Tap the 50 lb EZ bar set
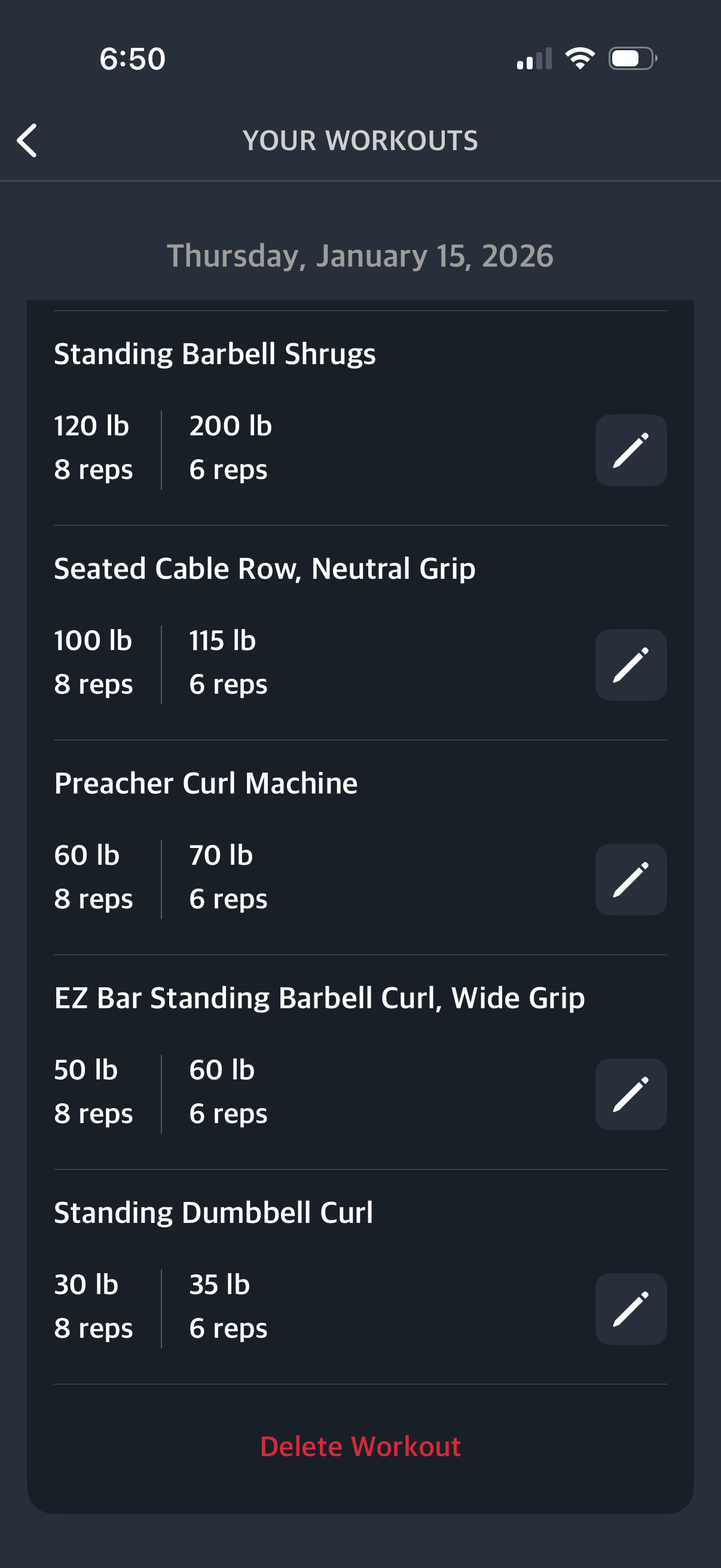 point(93,1091)
